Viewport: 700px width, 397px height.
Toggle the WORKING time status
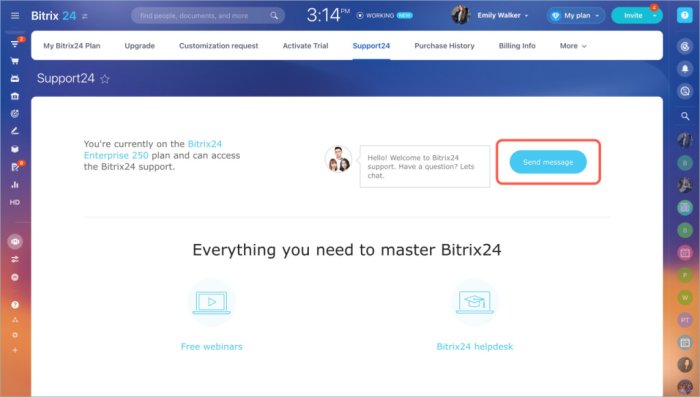384,15
